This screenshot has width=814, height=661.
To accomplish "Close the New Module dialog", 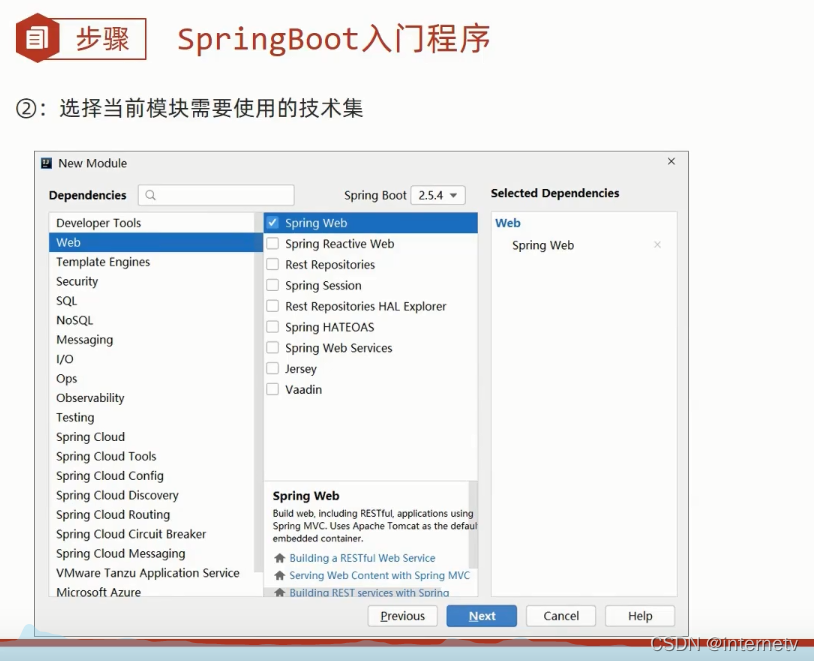I will 671,161.
